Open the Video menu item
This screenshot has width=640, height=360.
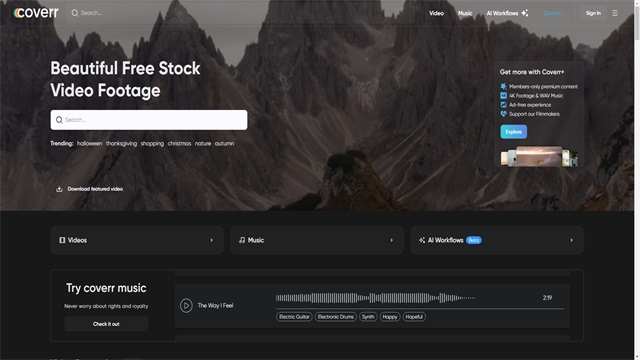click(x=436, y=13)
